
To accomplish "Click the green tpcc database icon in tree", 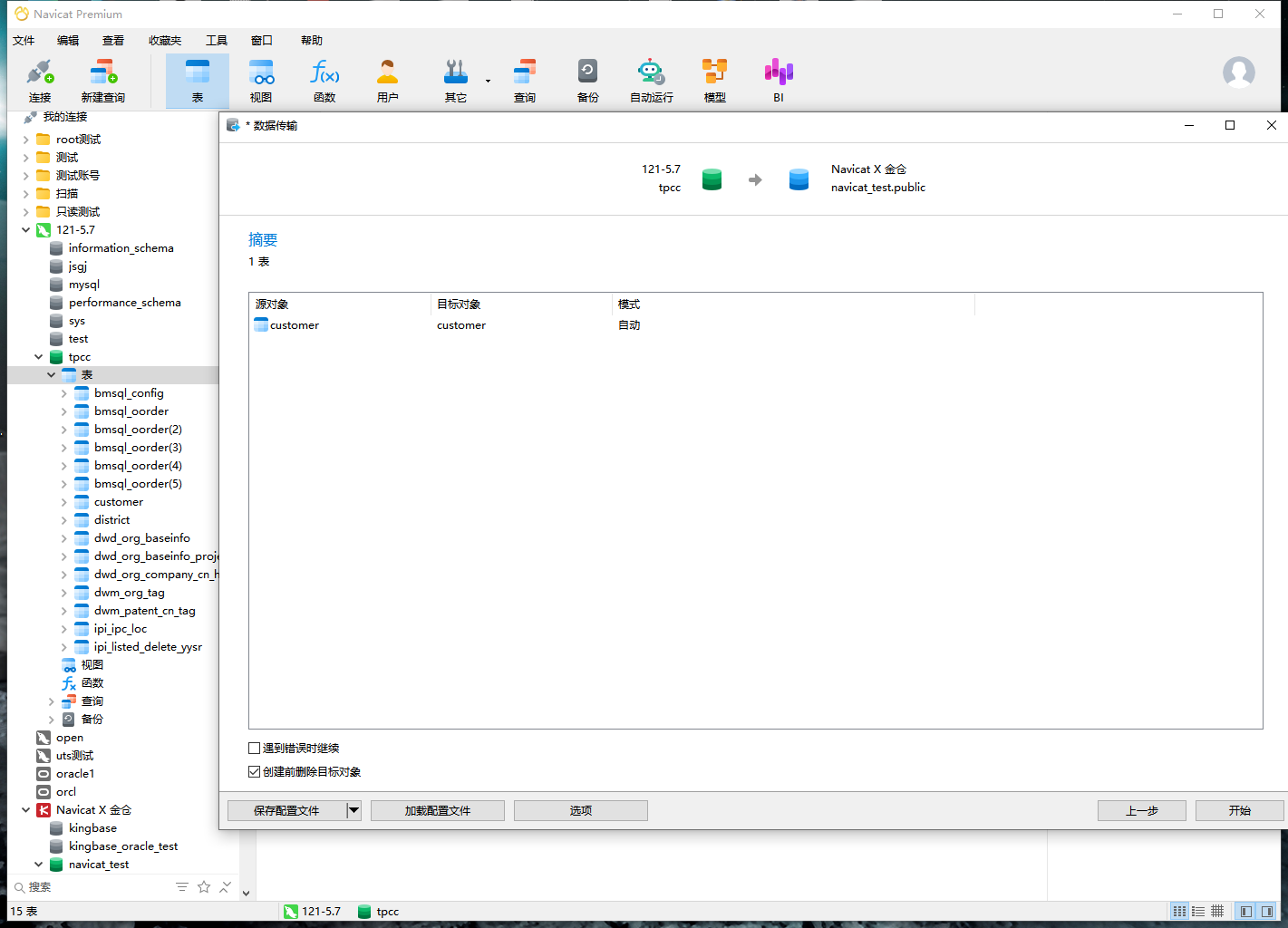I will tap(56, 357).
